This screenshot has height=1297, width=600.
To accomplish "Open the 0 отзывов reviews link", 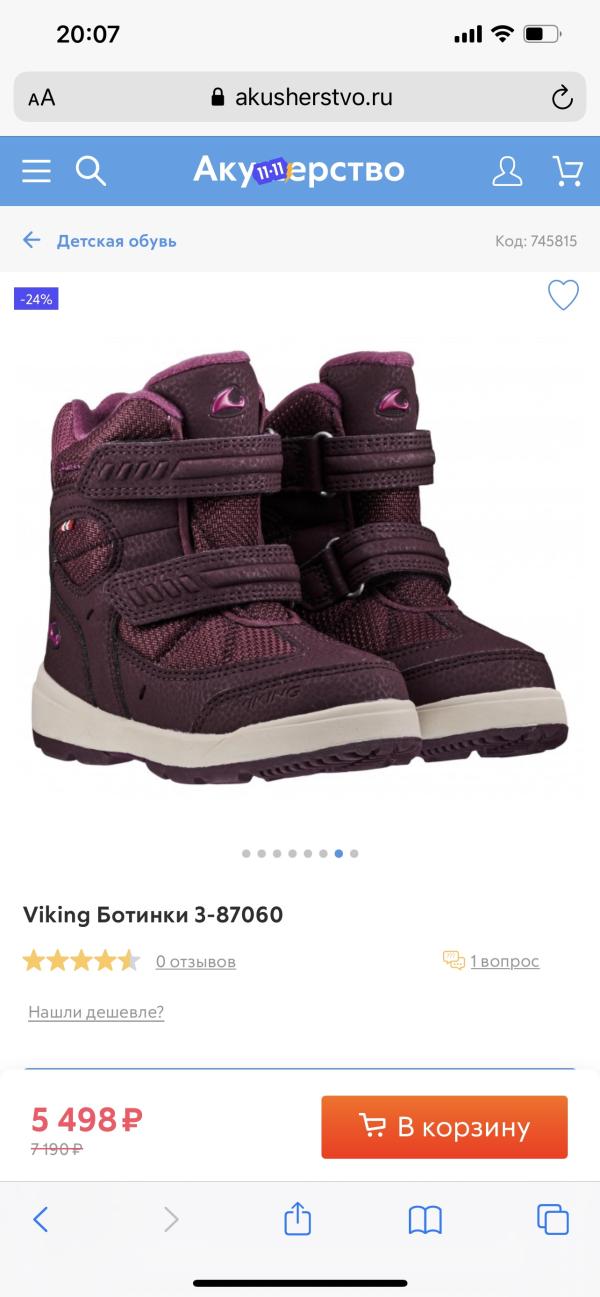I will (x=196, y=962).
